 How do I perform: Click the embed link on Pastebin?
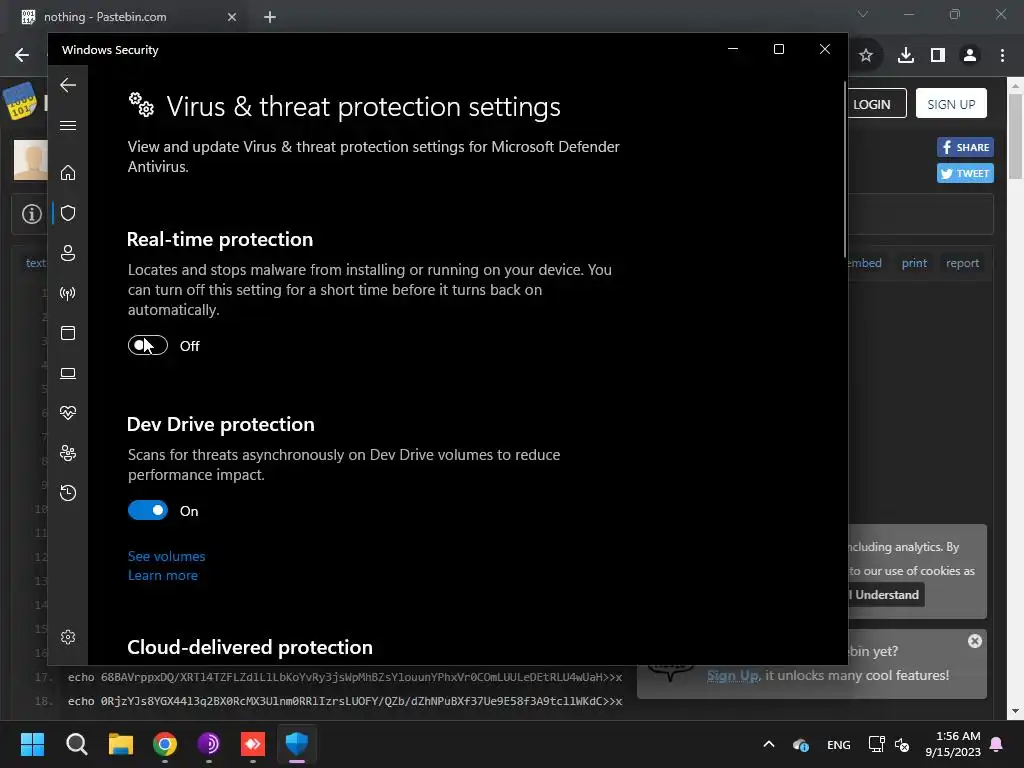[865, 263]
